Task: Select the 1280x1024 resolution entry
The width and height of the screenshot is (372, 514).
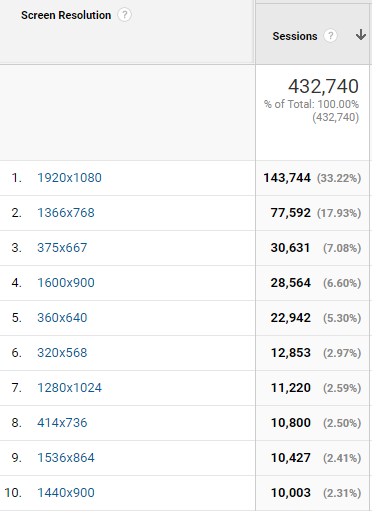Action: pyautogui.click(x=69, y=388)
